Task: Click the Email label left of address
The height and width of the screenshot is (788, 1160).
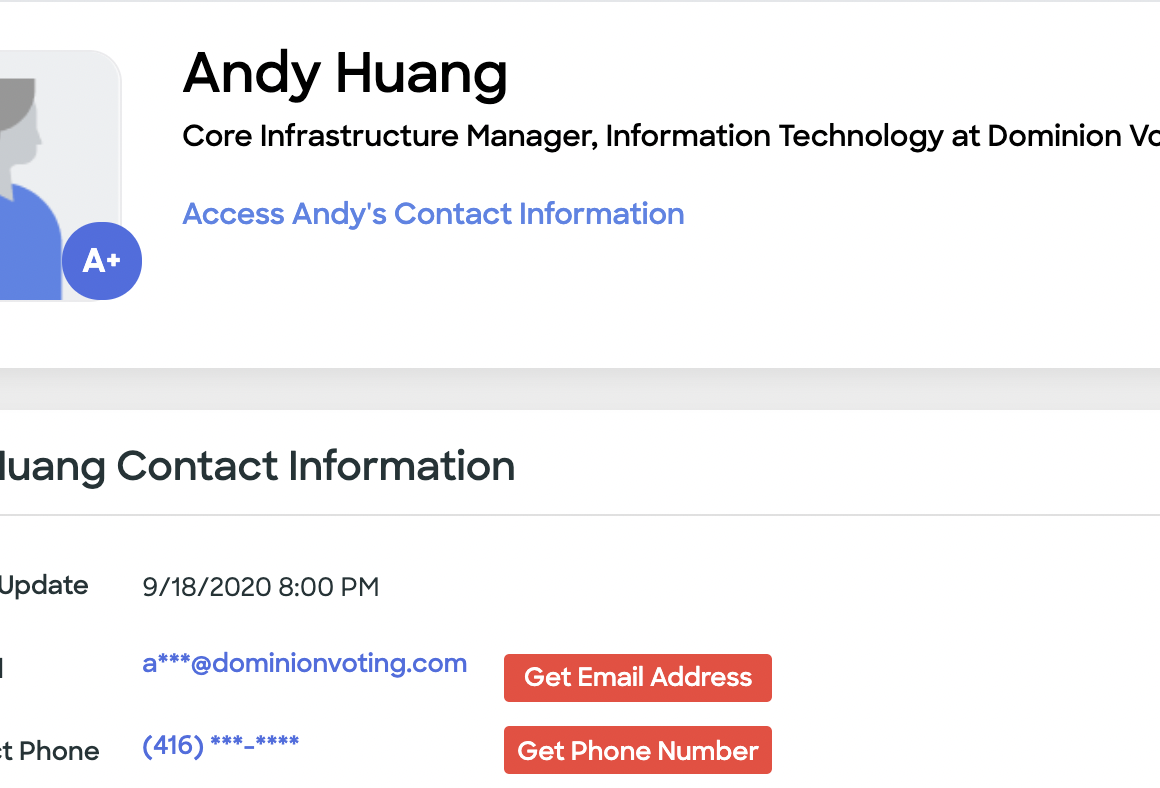Action: click(1, 669)
